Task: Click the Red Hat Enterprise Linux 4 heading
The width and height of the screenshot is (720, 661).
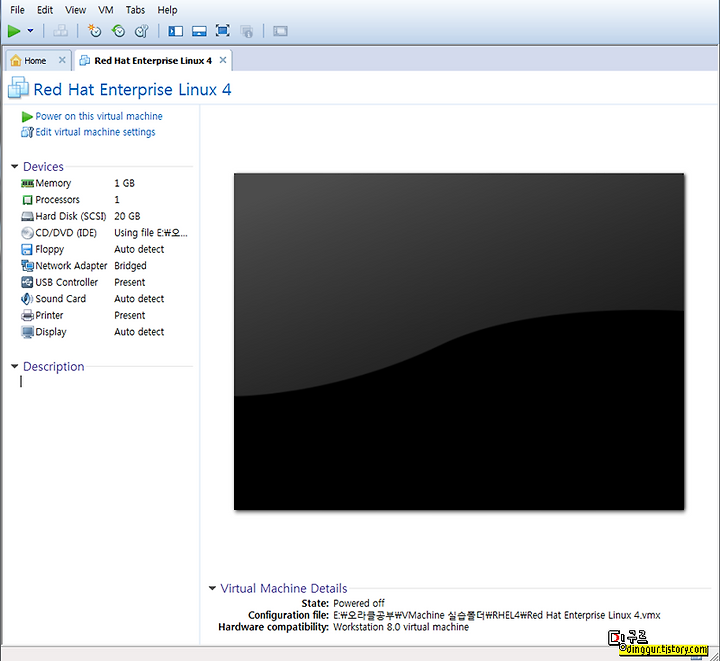Action: pos(132,89)
